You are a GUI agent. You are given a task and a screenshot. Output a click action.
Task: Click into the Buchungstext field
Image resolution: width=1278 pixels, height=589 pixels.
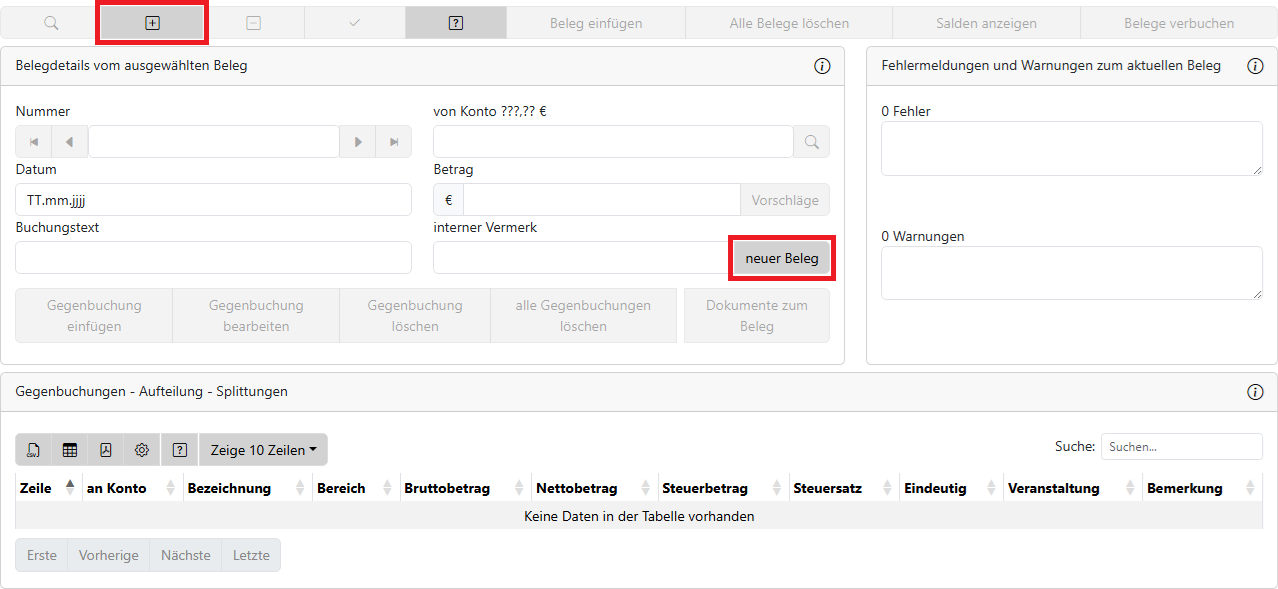coord(213,258)
